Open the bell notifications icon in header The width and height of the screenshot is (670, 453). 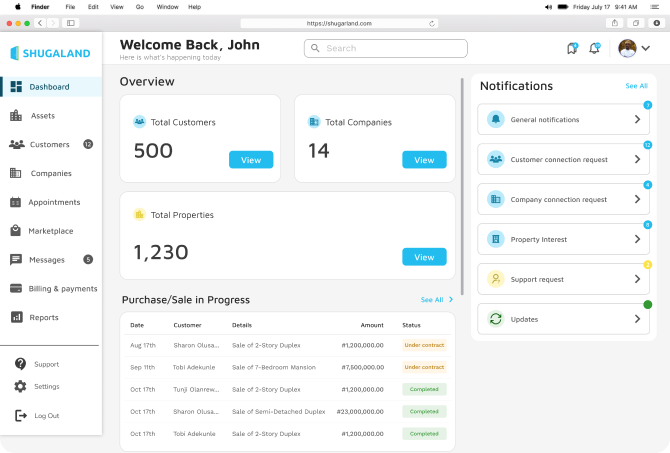(x=594, y=48)
